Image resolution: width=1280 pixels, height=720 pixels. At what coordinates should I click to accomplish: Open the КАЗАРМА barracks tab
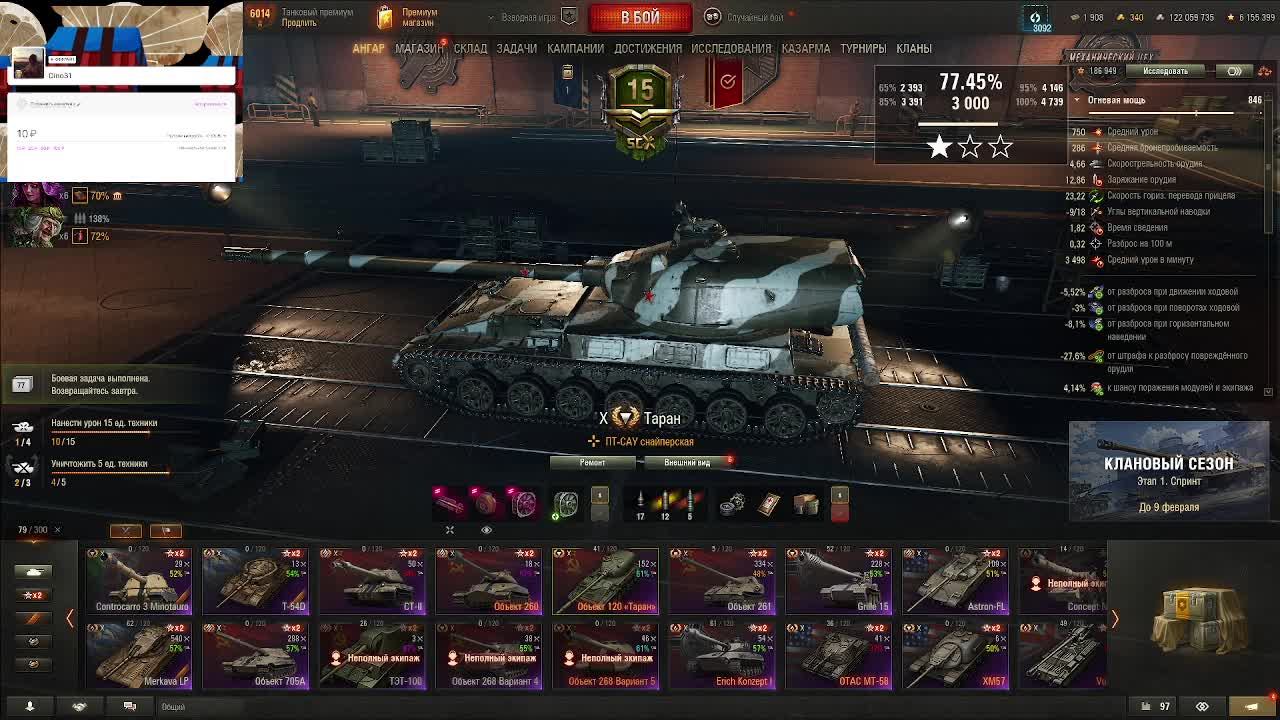[x=806, y=48]
